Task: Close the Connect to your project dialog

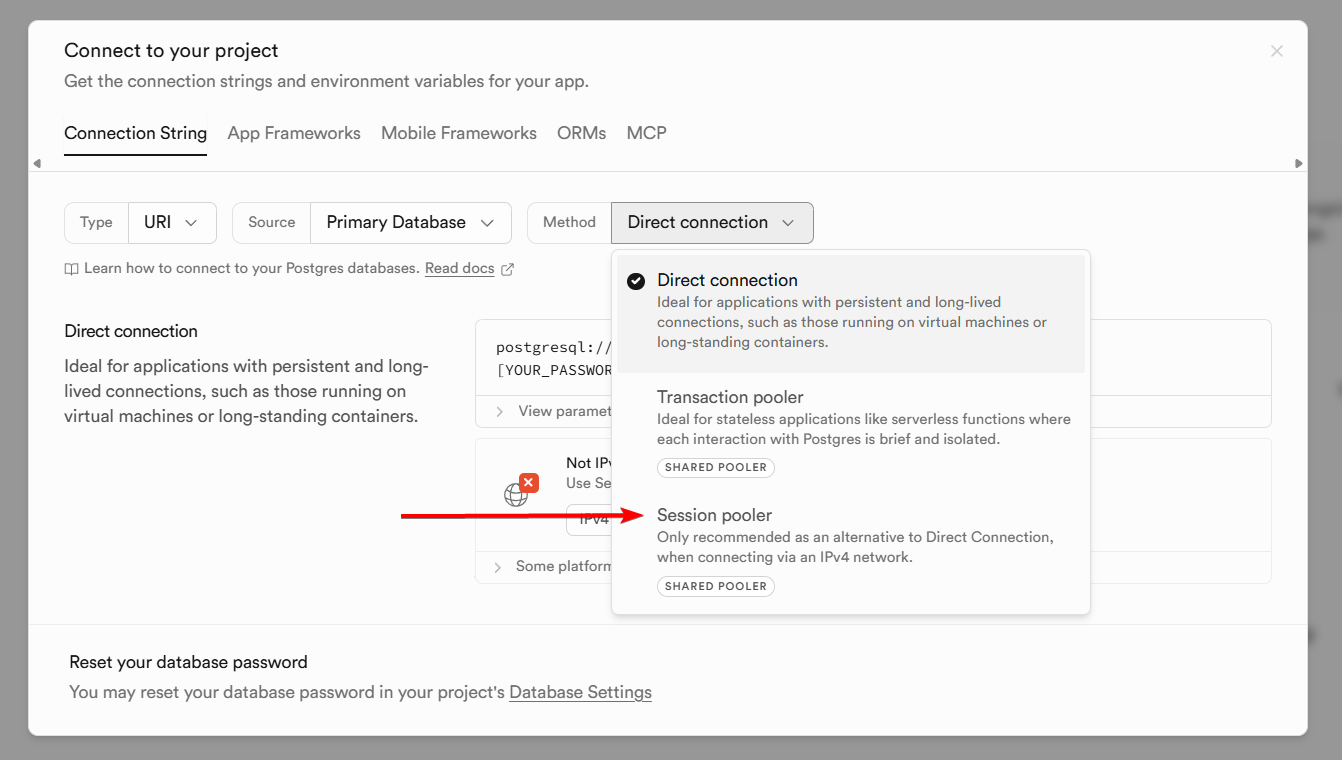Action: tap(1277, 50)
